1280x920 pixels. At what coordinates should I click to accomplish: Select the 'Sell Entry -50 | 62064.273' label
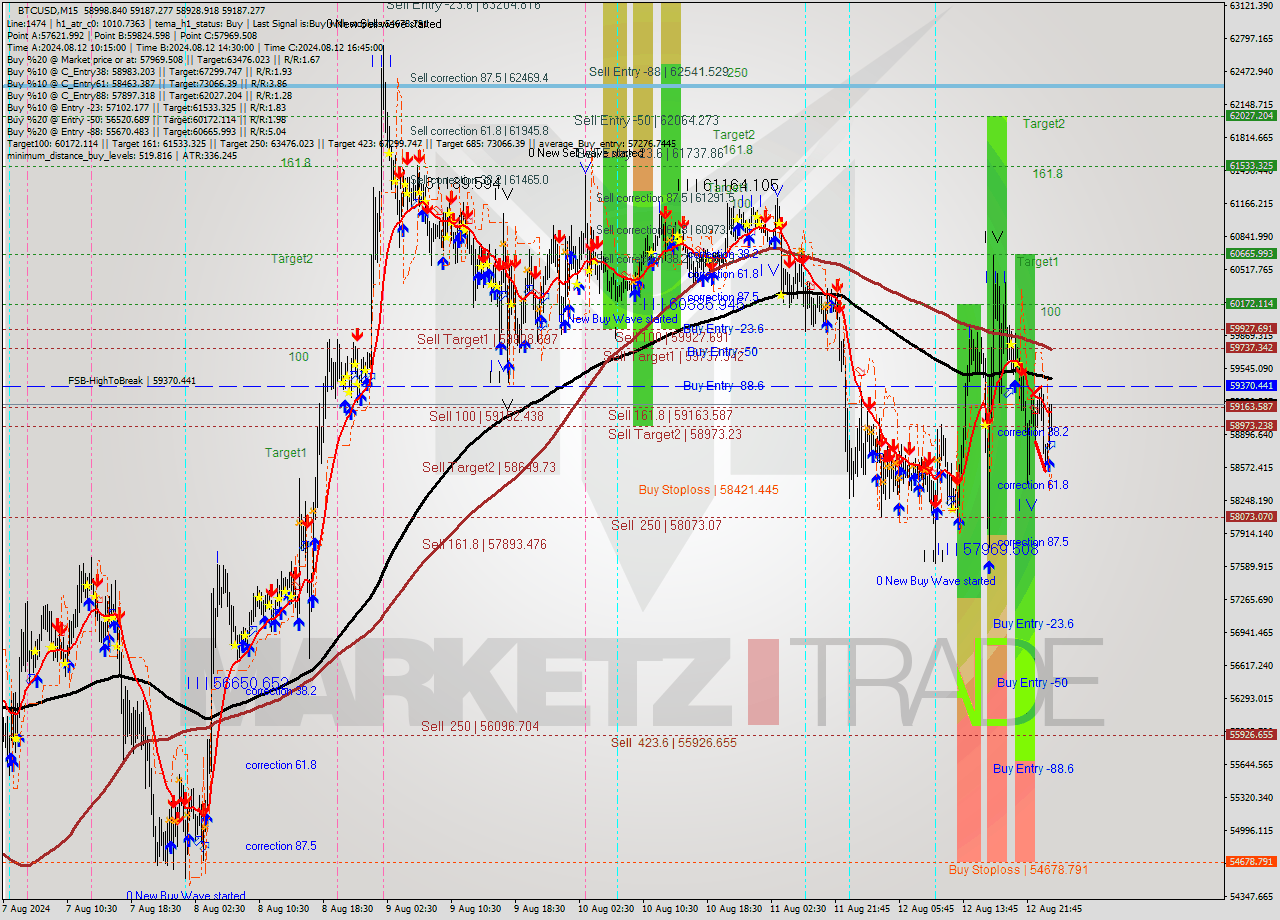tap(646, 120)
